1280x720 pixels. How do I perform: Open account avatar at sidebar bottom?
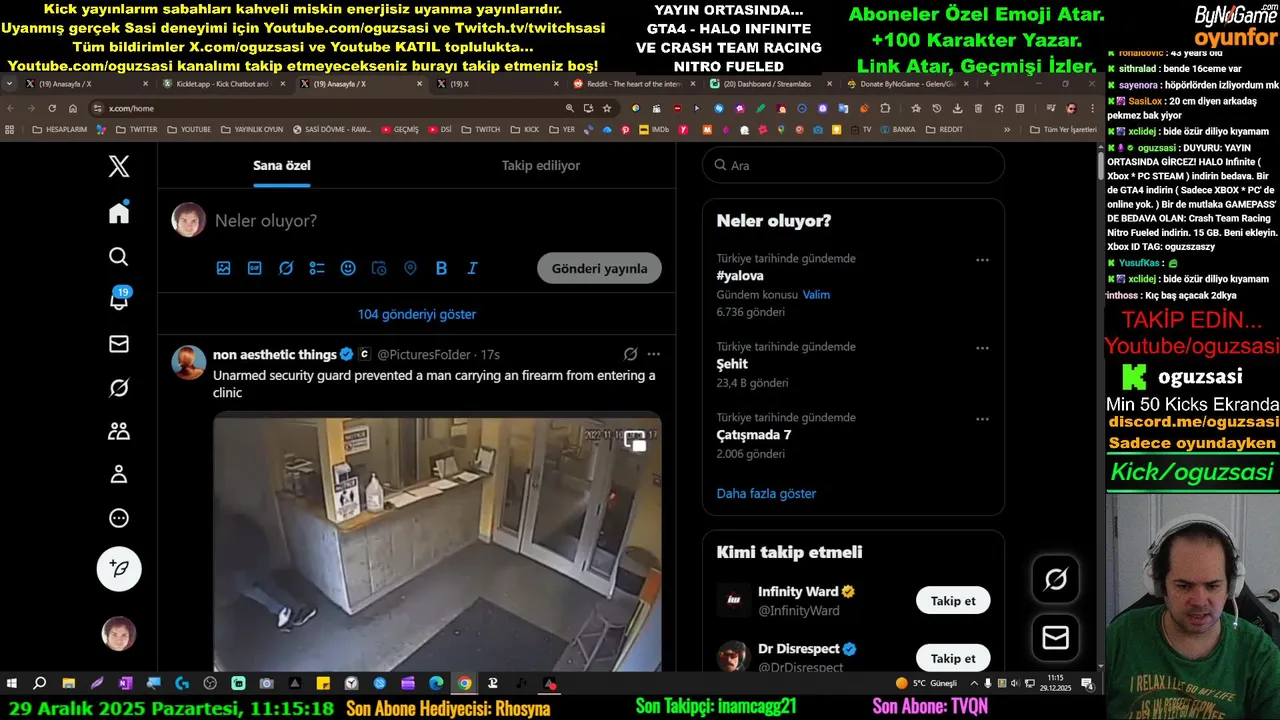pos(119,634)
